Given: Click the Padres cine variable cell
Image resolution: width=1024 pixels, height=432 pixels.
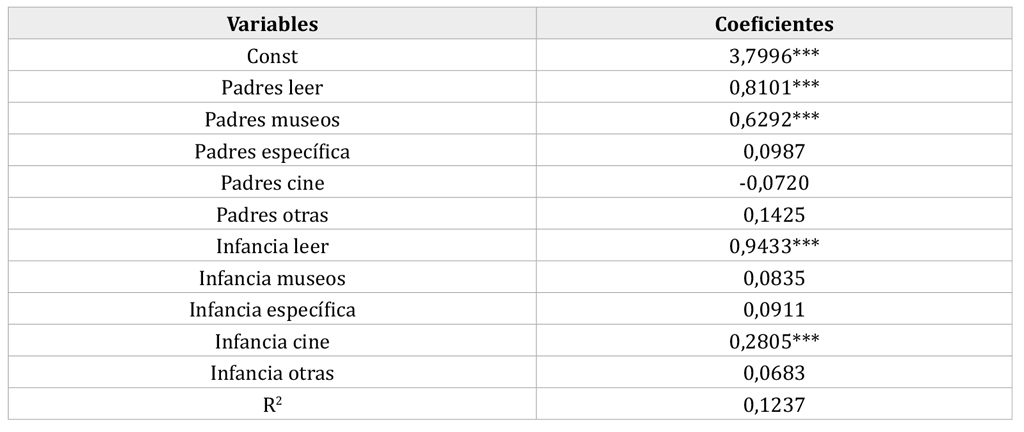Looking at the screenshot, I should pyautogui.click(x=272, y=183).
